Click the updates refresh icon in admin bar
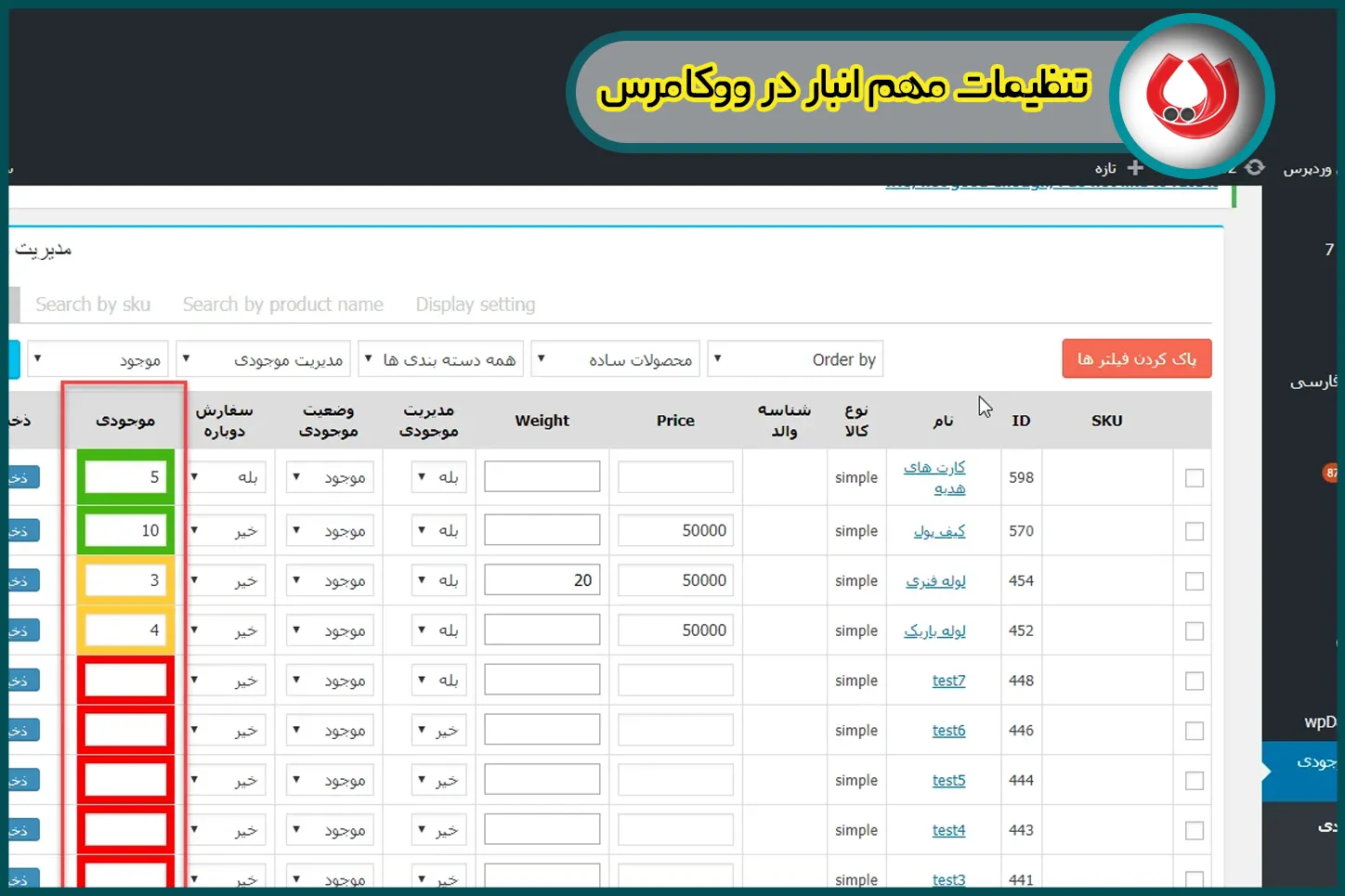 click(x=1255, y=167)
